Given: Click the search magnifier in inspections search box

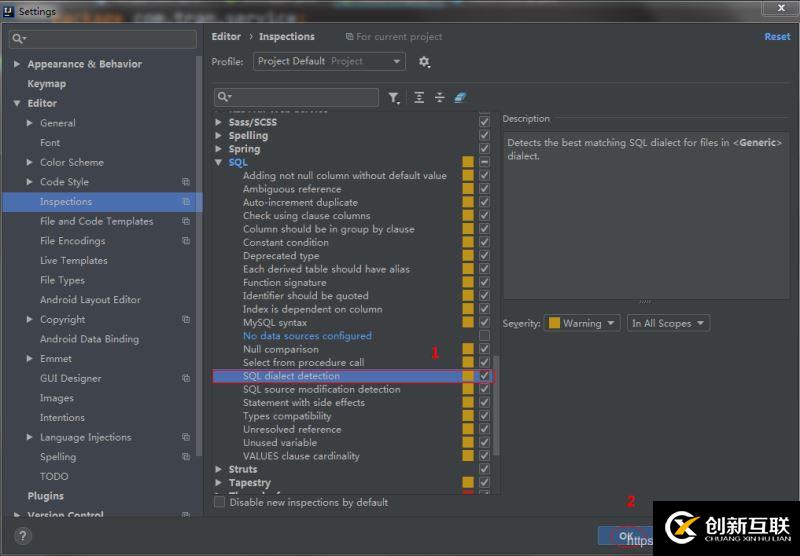Looking at the screenshot, I should pyautogui.click(x=224, y=96).
